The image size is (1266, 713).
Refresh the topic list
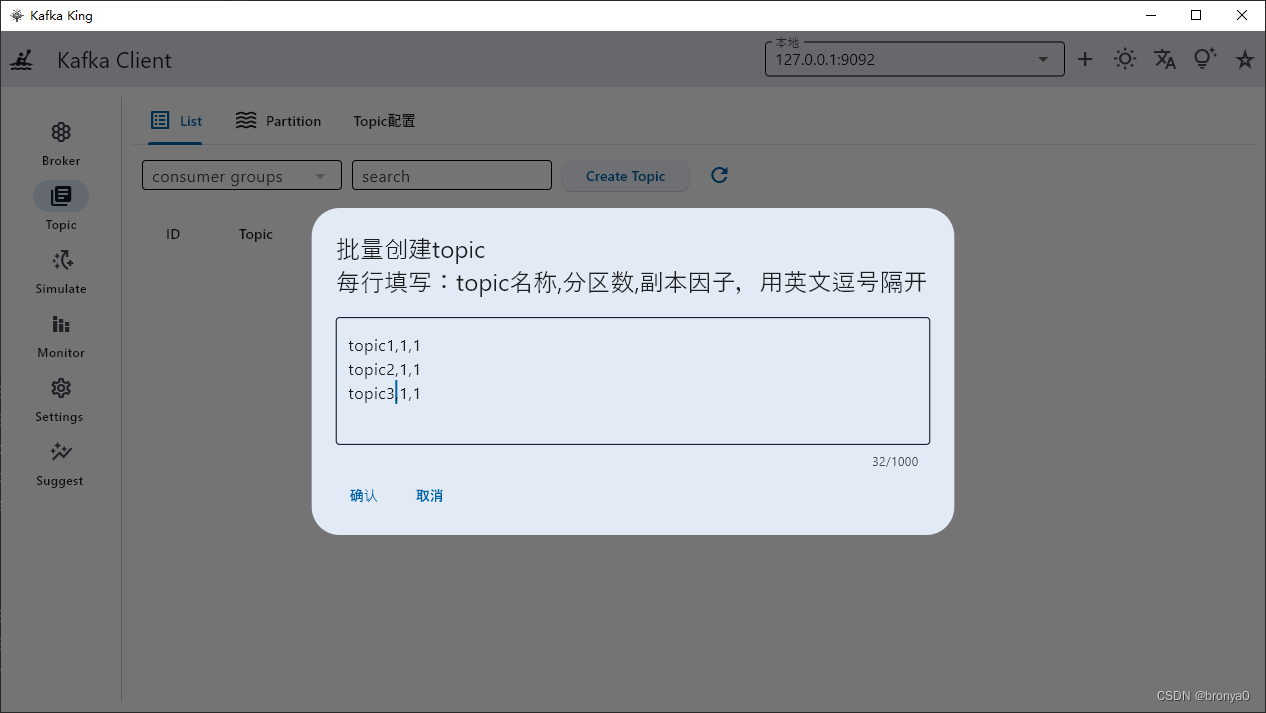point(719,175)
